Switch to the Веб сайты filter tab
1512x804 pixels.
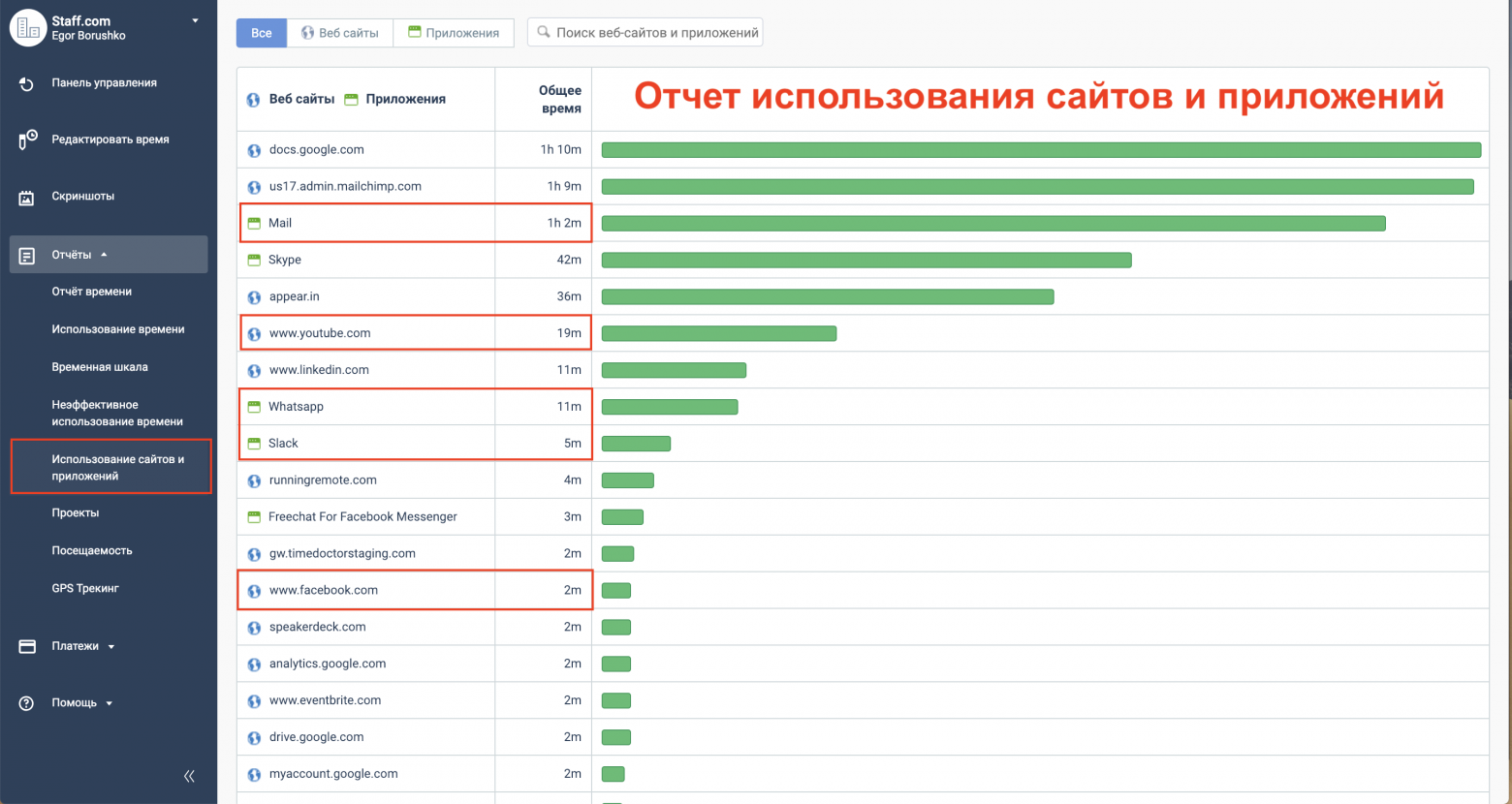[339, 32]
